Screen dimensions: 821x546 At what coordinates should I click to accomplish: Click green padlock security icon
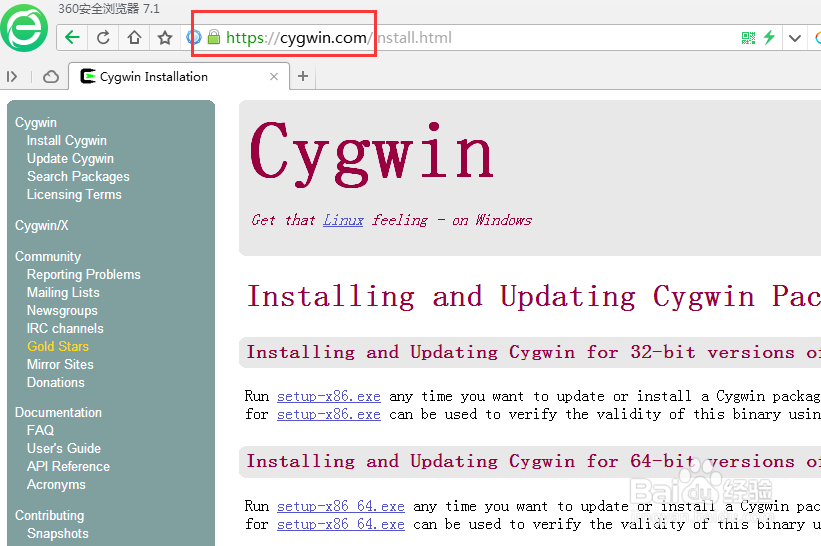[x=213, y=37]
